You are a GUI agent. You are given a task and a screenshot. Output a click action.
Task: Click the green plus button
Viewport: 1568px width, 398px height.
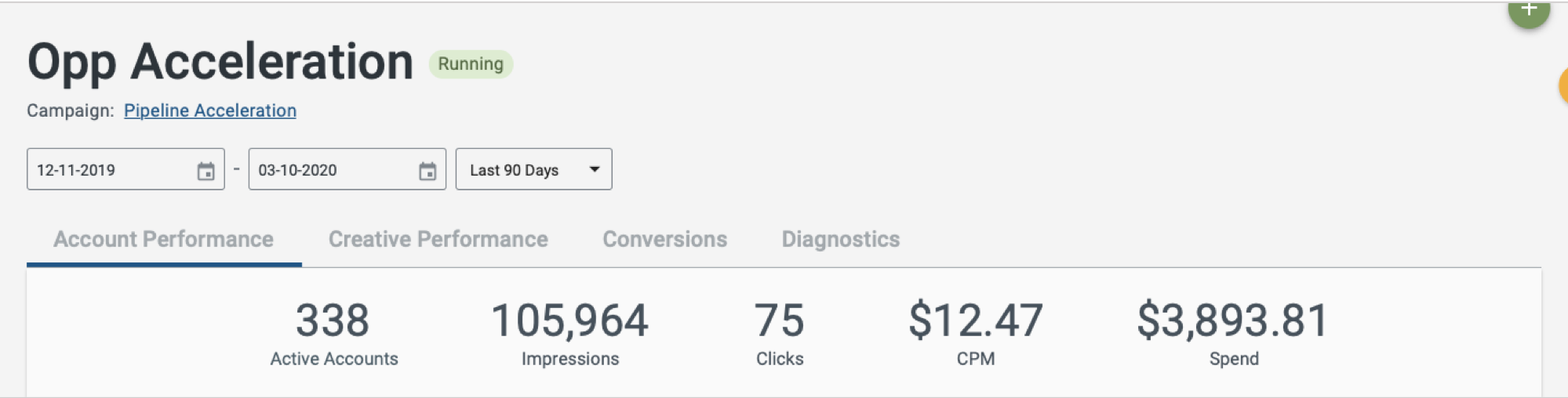pos(1529,11)
